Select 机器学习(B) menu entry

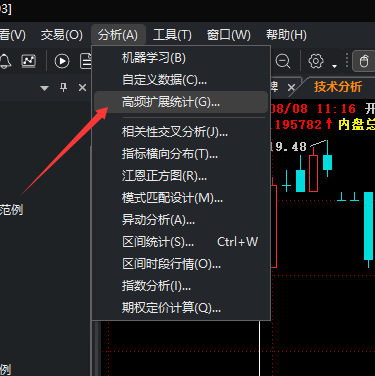pyautogui.click(x=181, y=58)
